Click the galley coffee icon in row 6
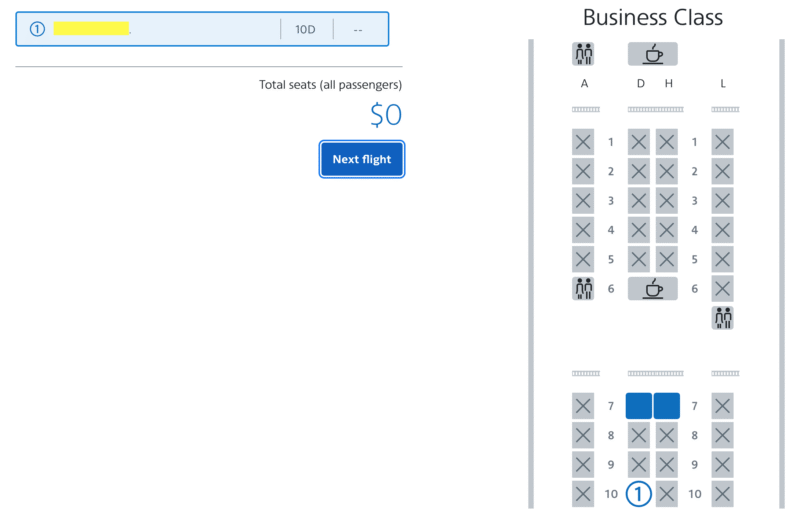This screenshot has width=800, height=517. (x=652, y=289)
